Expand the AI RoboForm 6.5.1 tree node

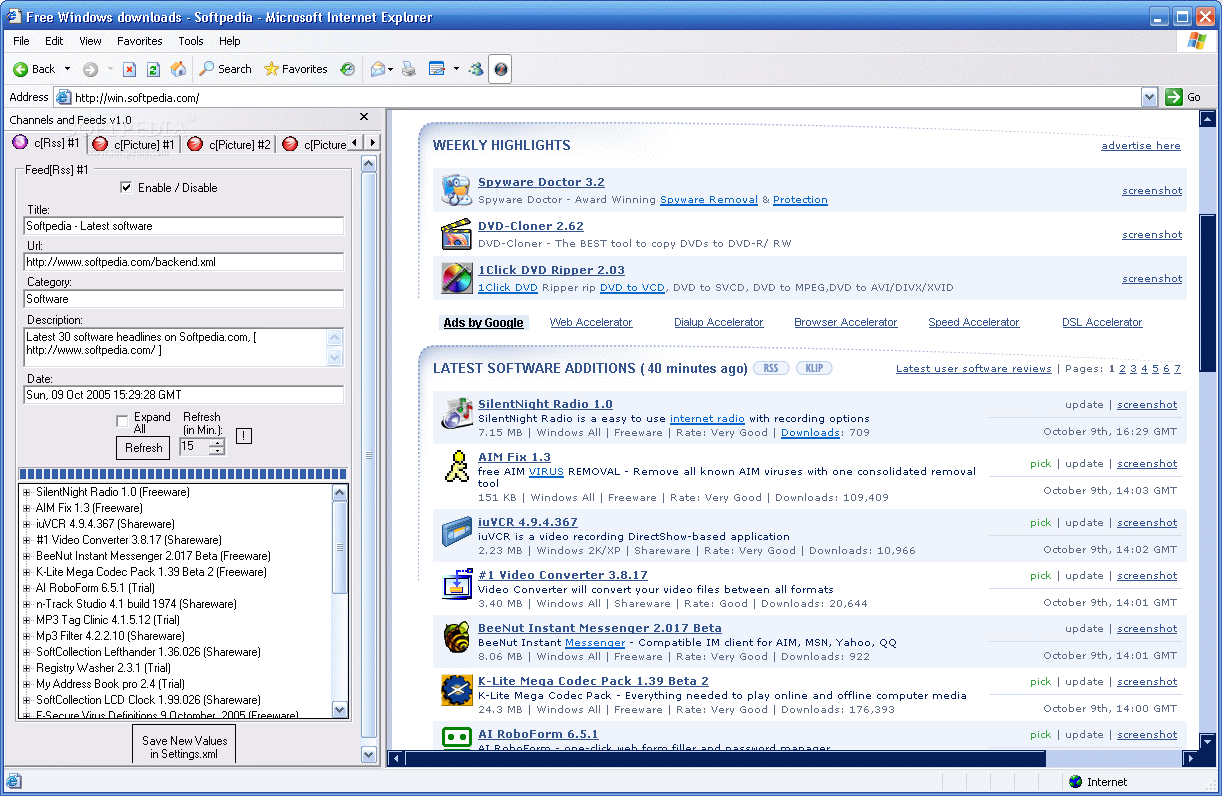[27, 588]
